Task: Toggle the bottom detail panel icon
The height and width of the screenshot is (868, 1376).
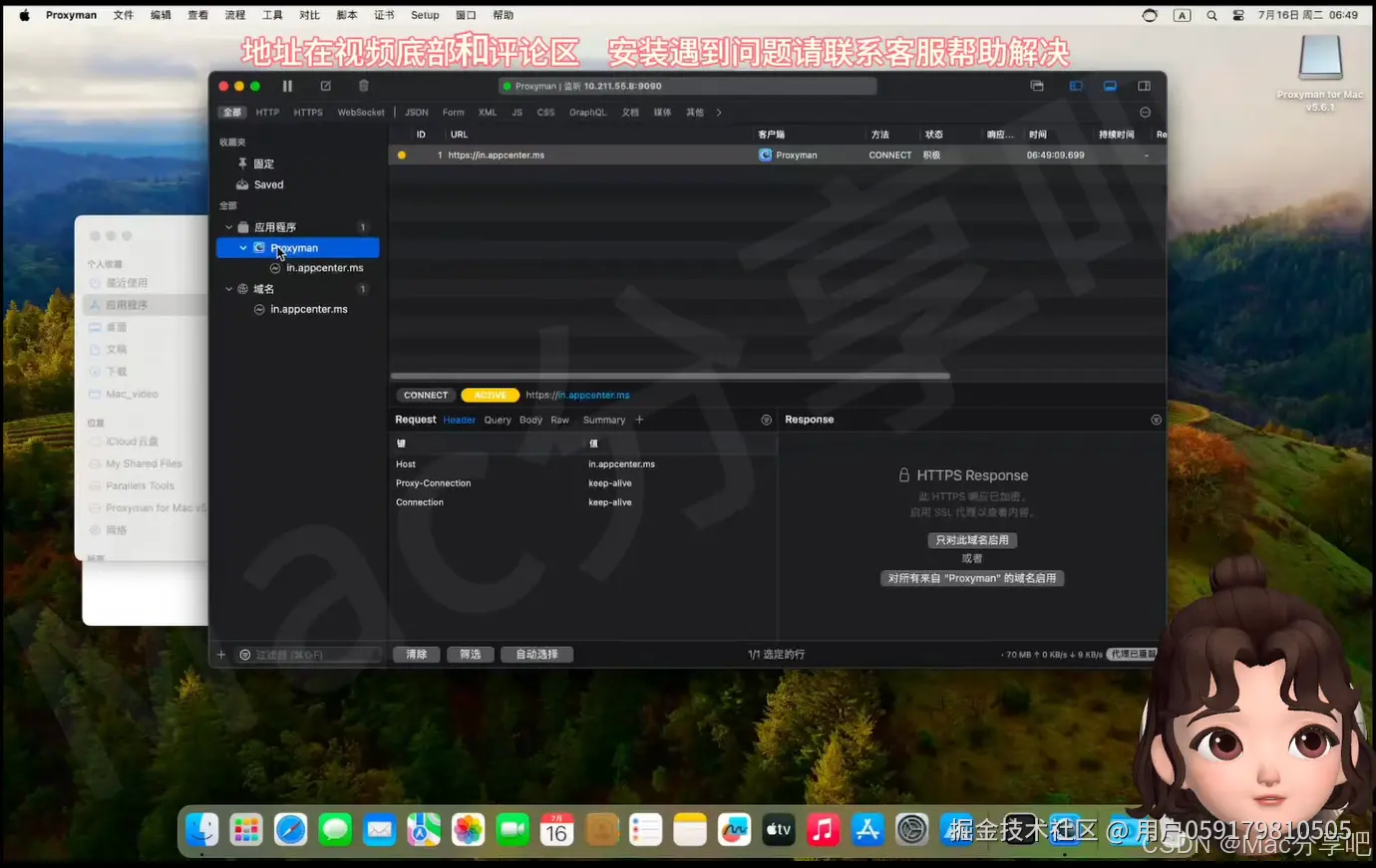Action: click(x=1110, y=86)
